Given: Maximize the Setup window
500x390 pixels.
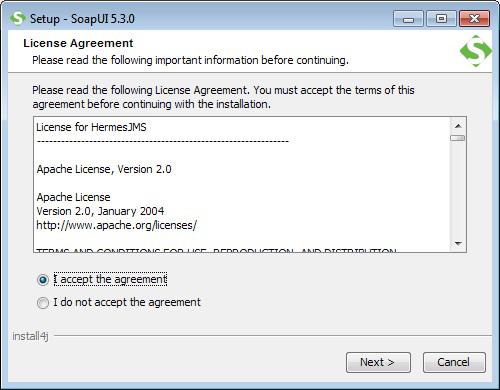Looking at the screenshot, I should (441, 18).
